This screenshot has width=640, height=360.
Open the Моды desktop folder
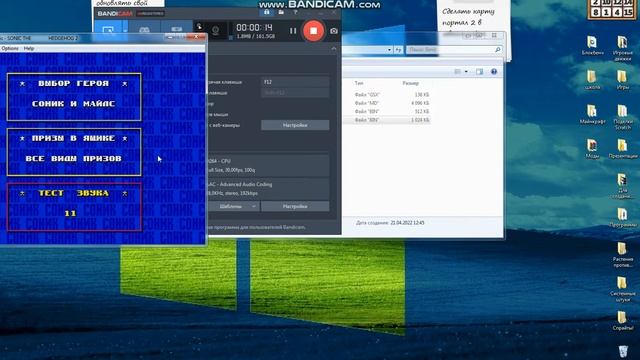592,149
